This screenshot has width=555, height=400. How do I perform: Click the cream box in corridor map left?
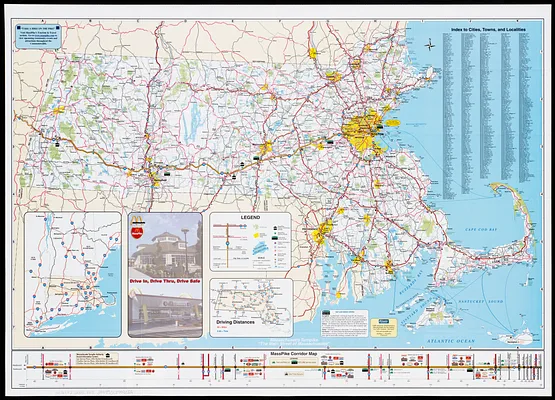[97, 359]
